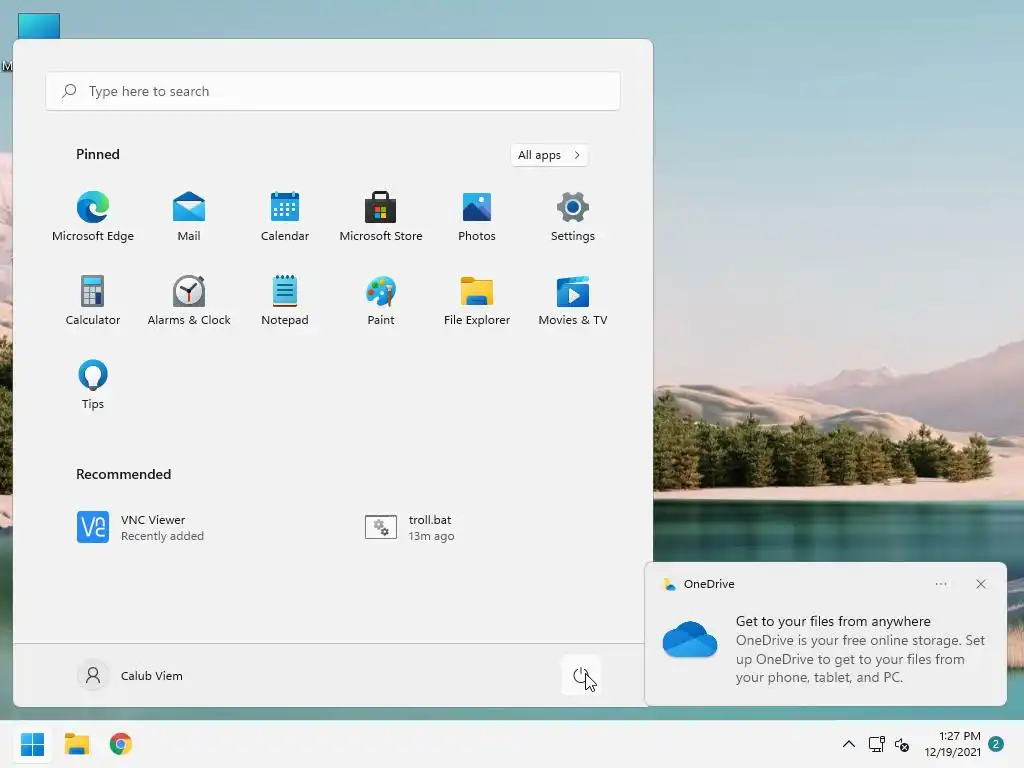Viewport: 1024px width, 768px height.
Task: Open the clock showing 1:27 PM
Action: (952, 744)
